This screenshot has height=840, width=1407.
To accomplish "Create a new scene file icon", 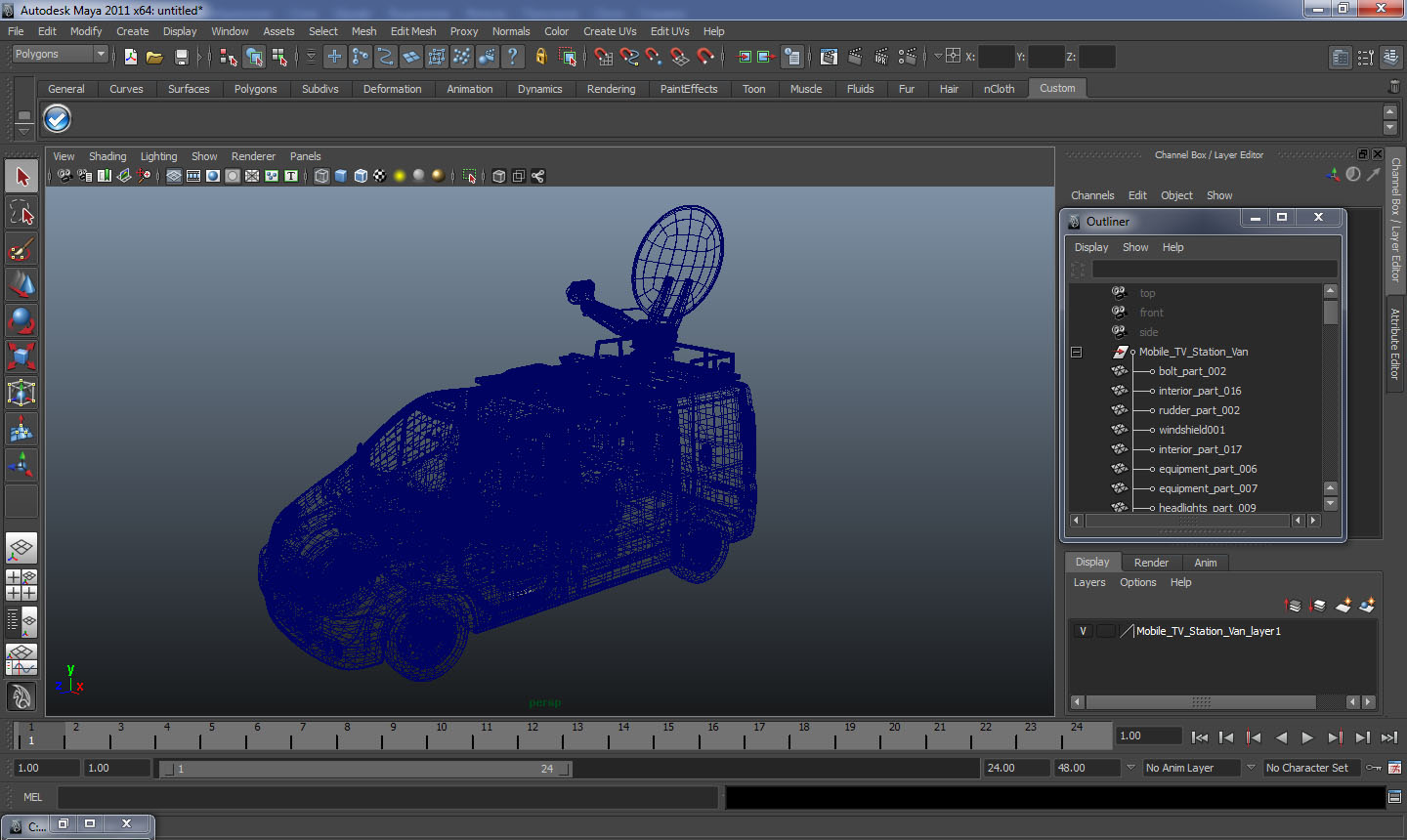I will 131,57.
